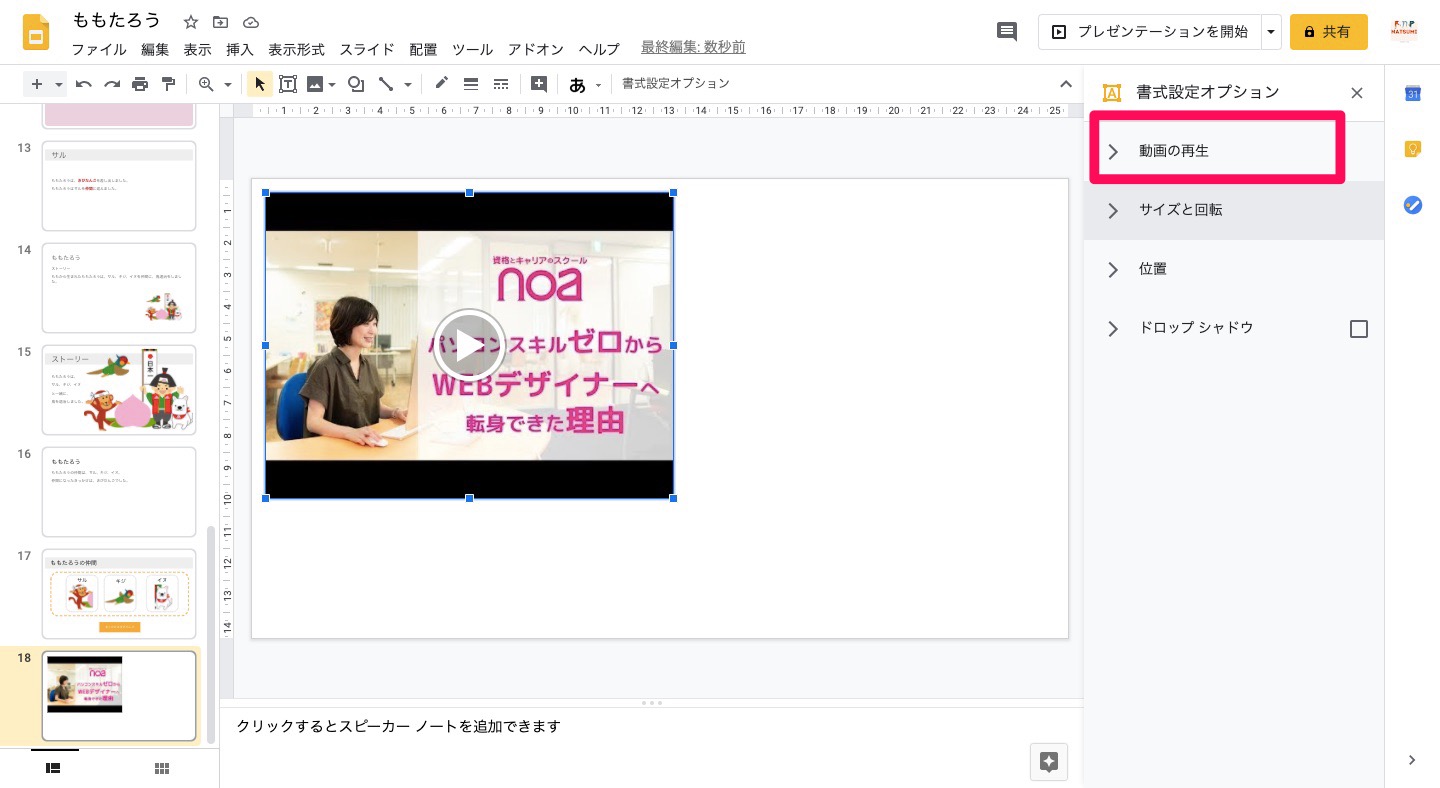This screenshot has height=788, width=1440.
Task: Play the video on the slide
Action: click(x=469, y=345)
